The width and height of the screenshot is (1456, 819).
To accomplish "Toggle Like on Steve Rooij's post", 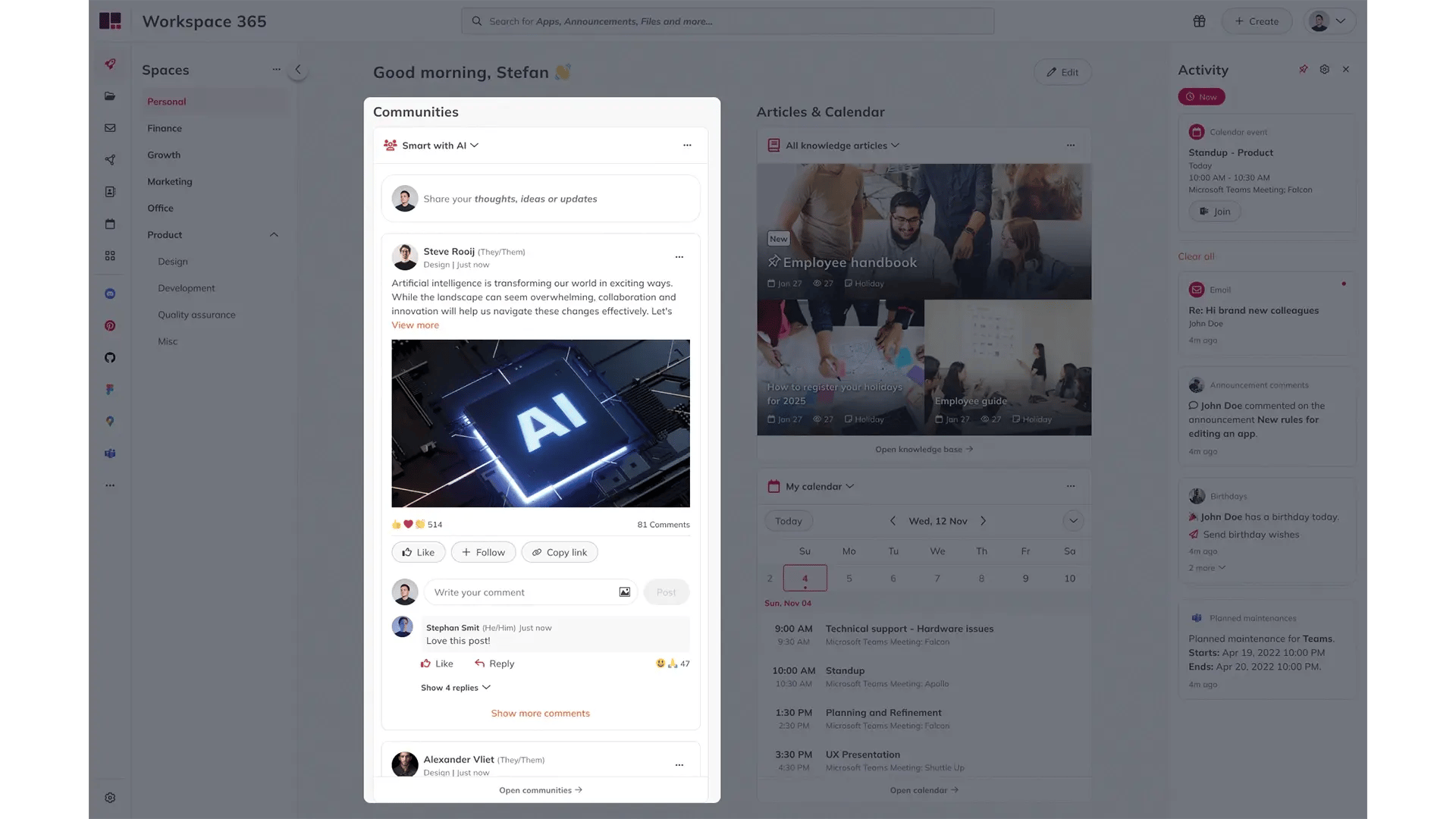I will pos(419,552).
